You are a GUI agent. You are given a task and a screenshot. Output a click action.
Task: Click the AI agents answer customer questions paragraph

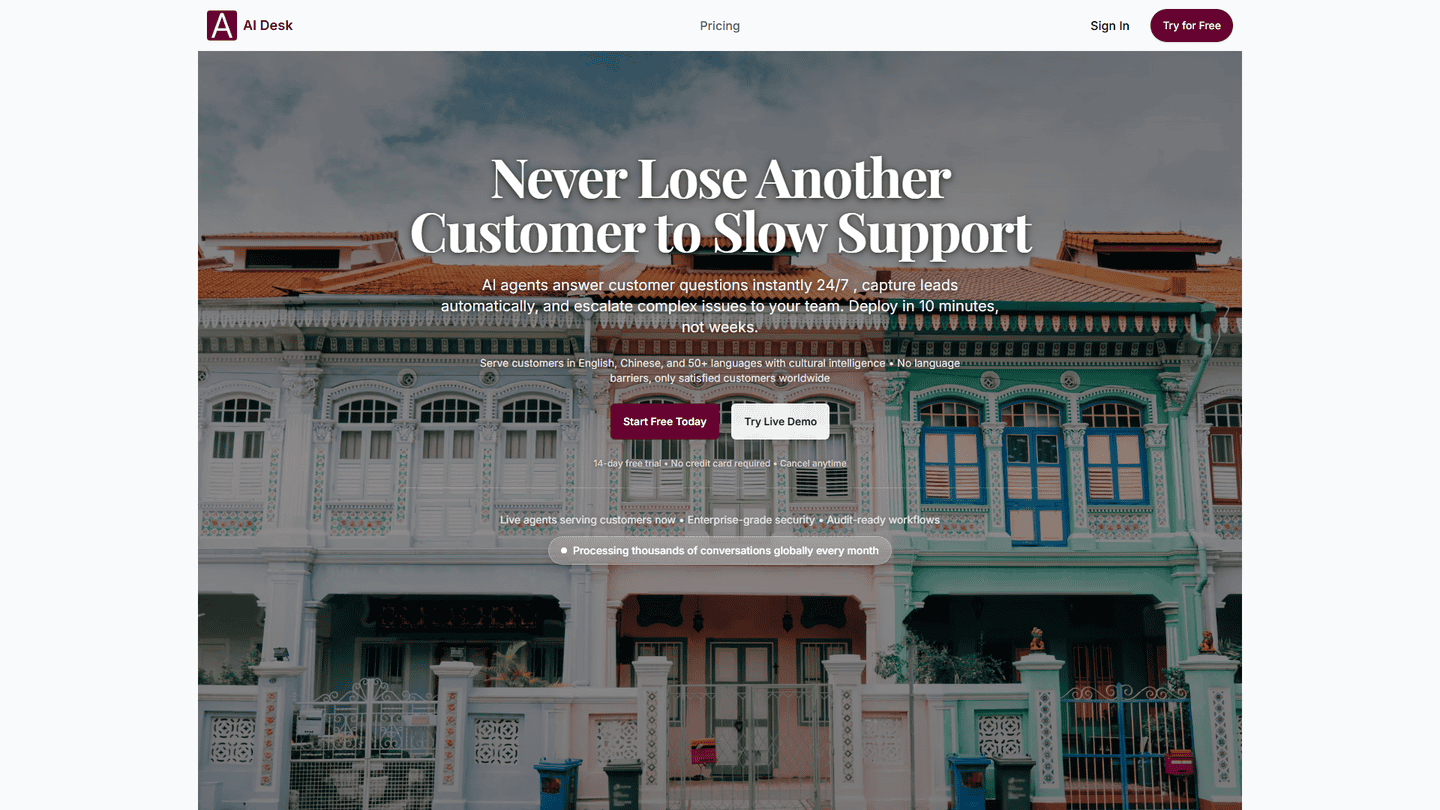720,306
